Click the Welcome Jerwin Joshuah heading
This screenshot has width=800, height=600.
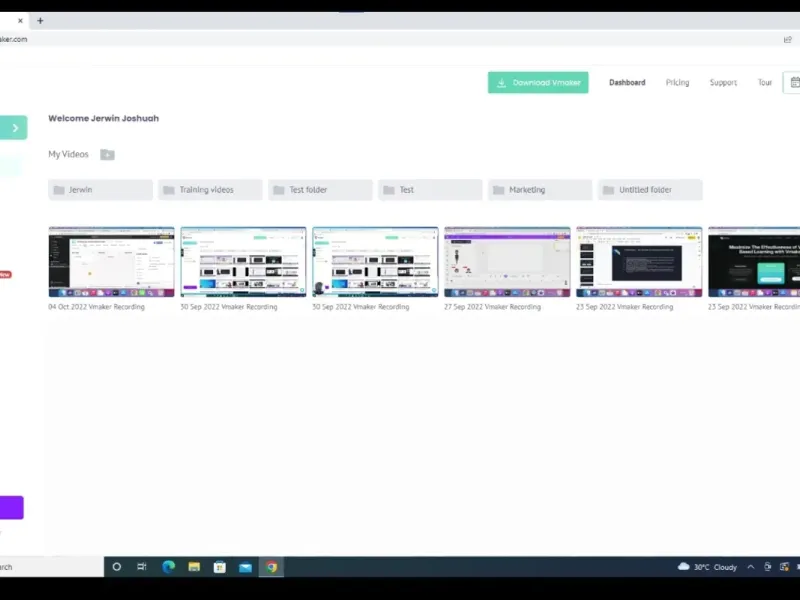pos(104,118)
